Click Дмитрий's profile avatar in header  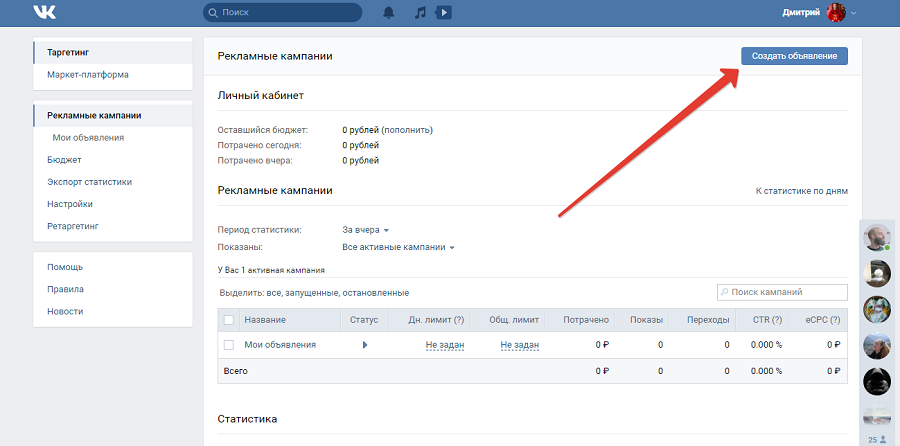836,13
